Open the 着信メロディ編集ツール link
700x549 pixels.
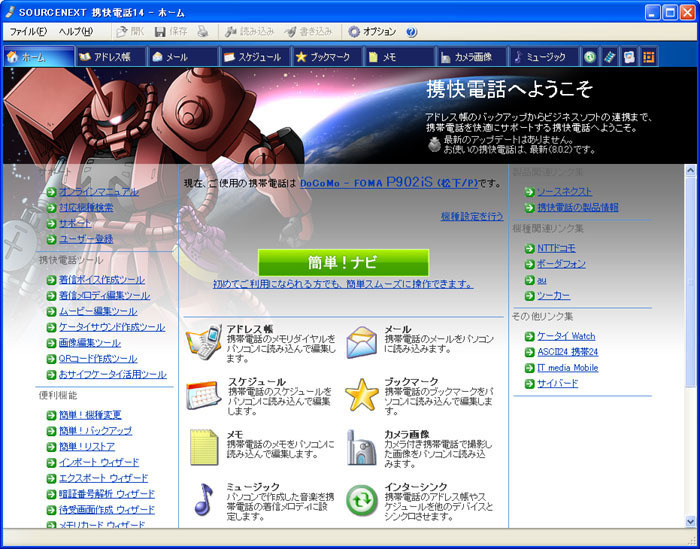click(104, 295)
